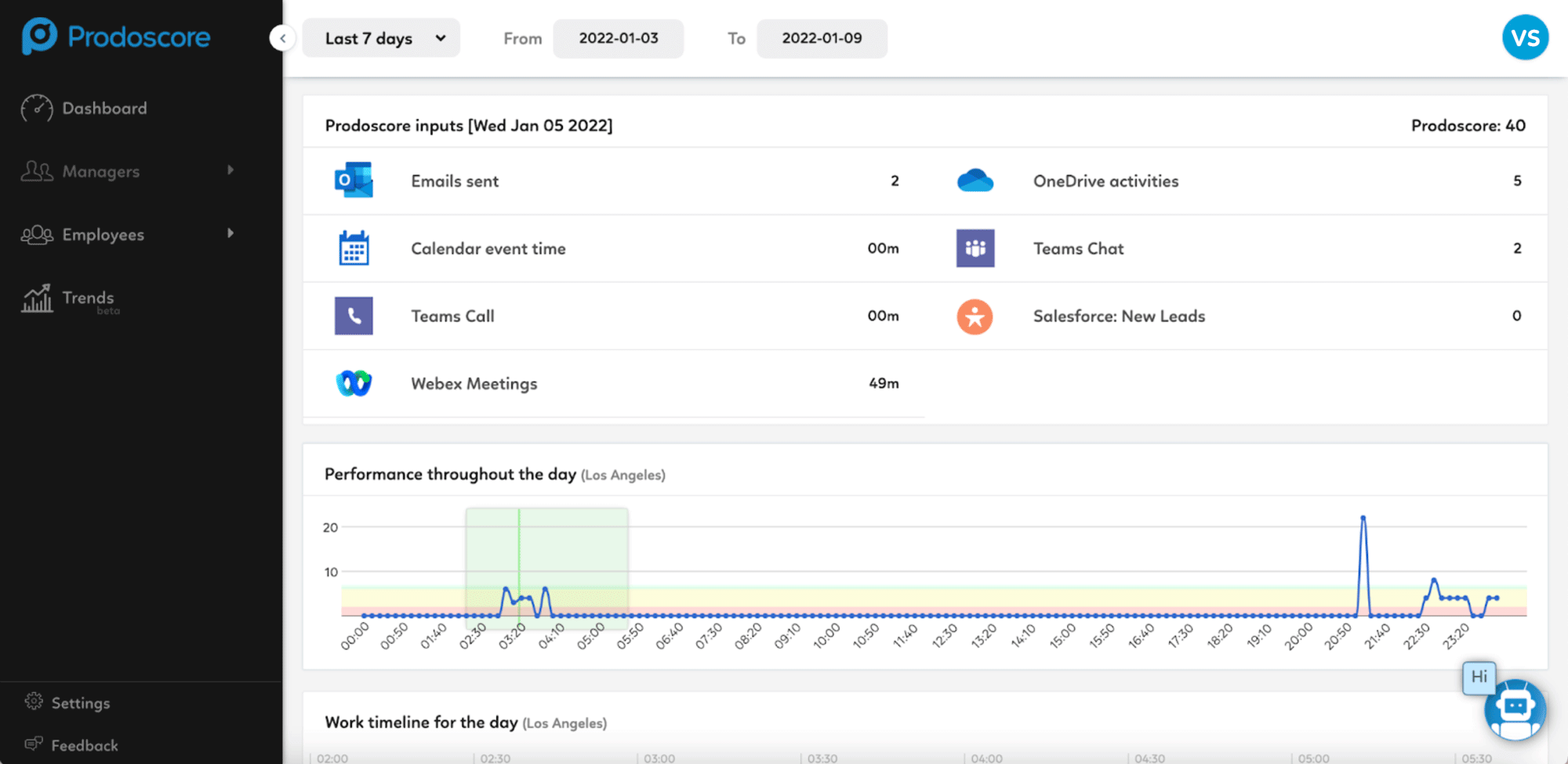Click the Teams Chat icon
The image size is (1568, 764).
click(x=975, y=248)
